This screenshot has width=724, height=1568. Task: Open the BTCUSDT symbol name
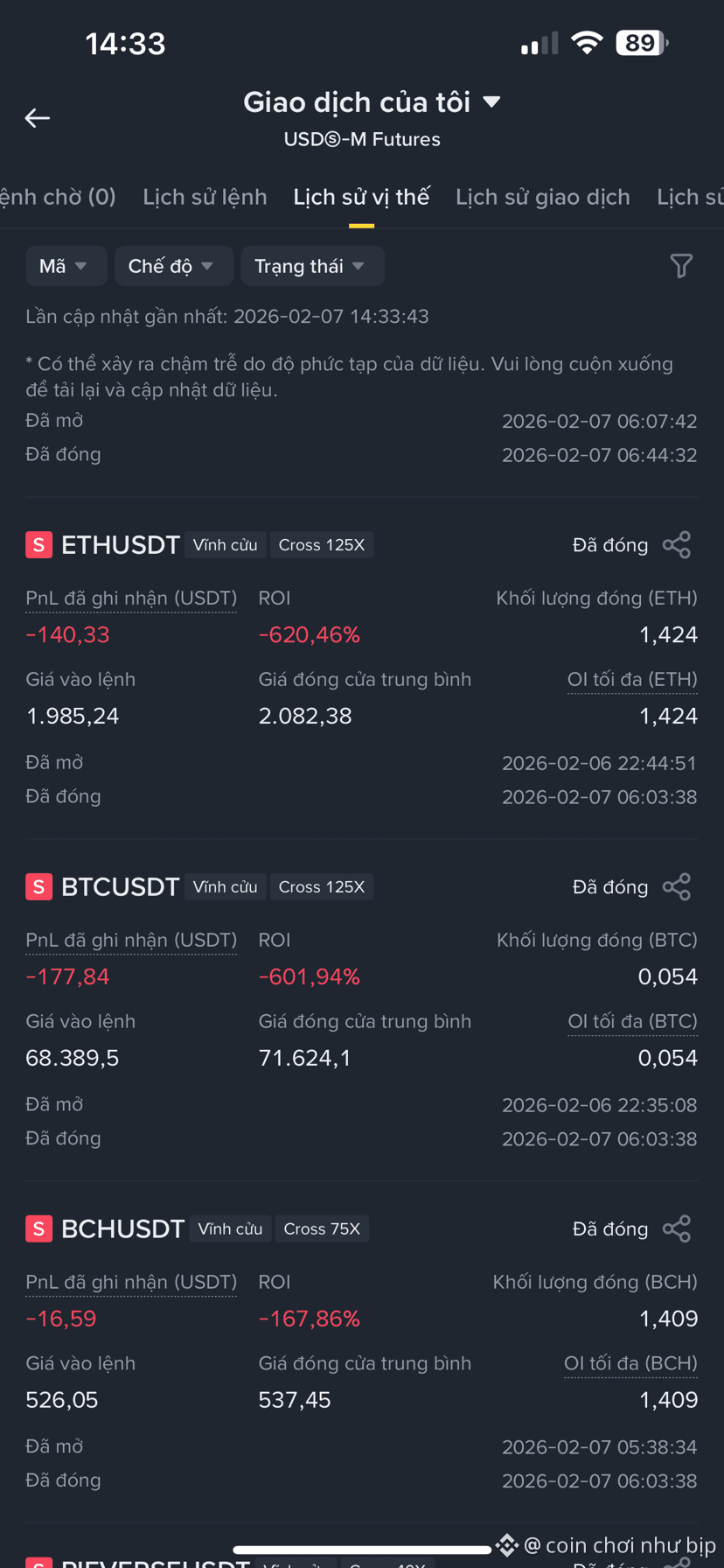pyautogui.click(x=121, y=887)
